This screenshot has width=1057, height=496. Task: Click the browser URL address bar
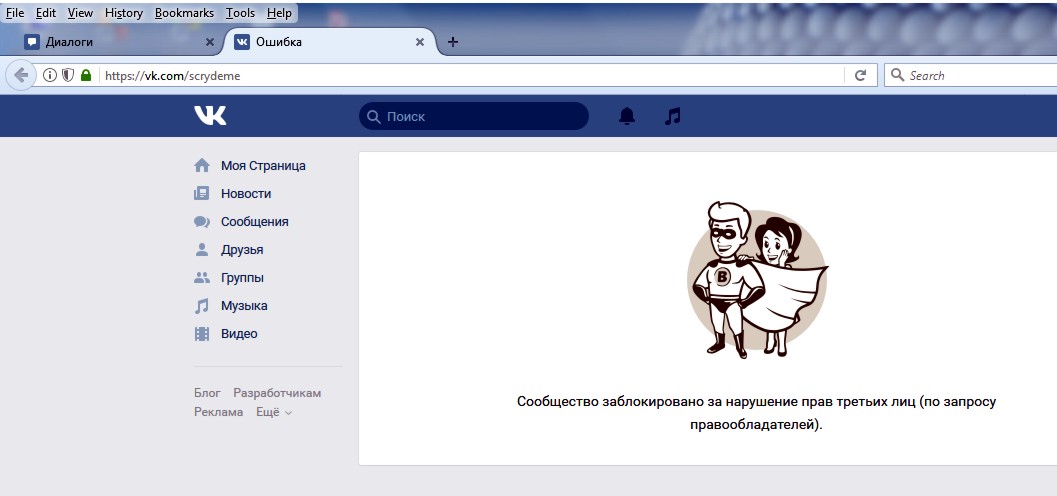470,75
